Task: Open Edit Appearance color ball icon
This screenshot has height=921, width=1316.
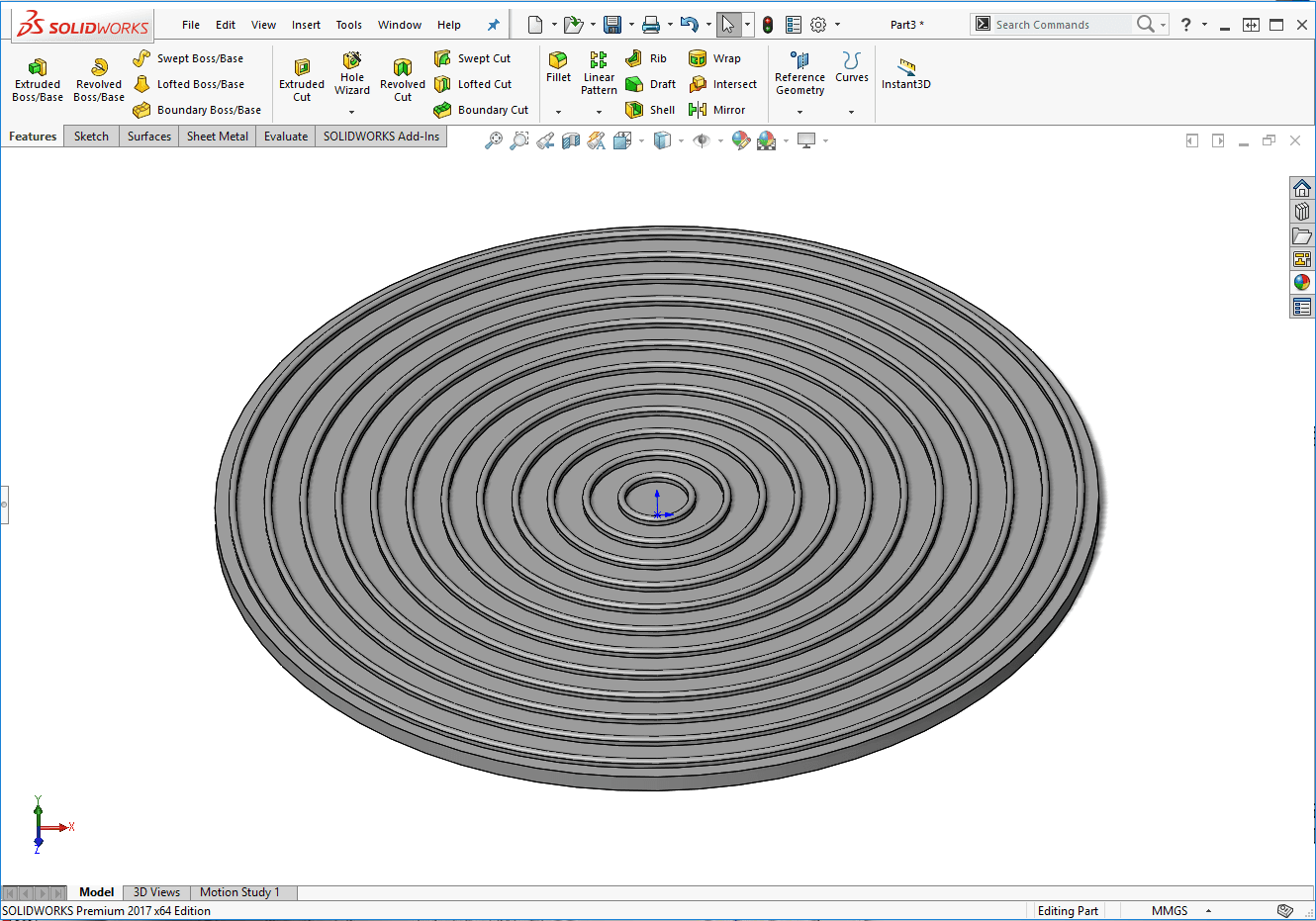Action: pos(741,141)
